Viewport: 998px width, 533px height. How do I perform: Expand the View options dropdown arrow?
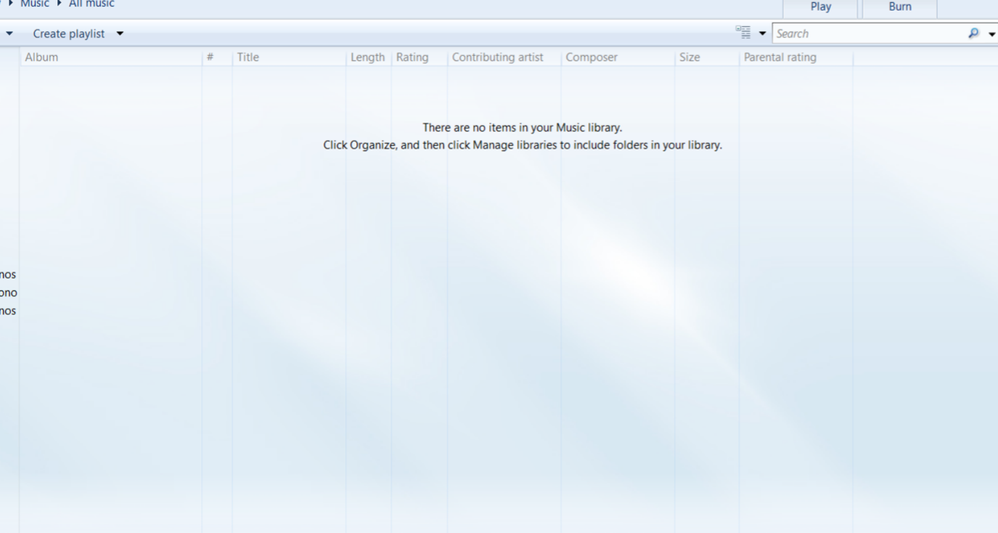(762, 34)
